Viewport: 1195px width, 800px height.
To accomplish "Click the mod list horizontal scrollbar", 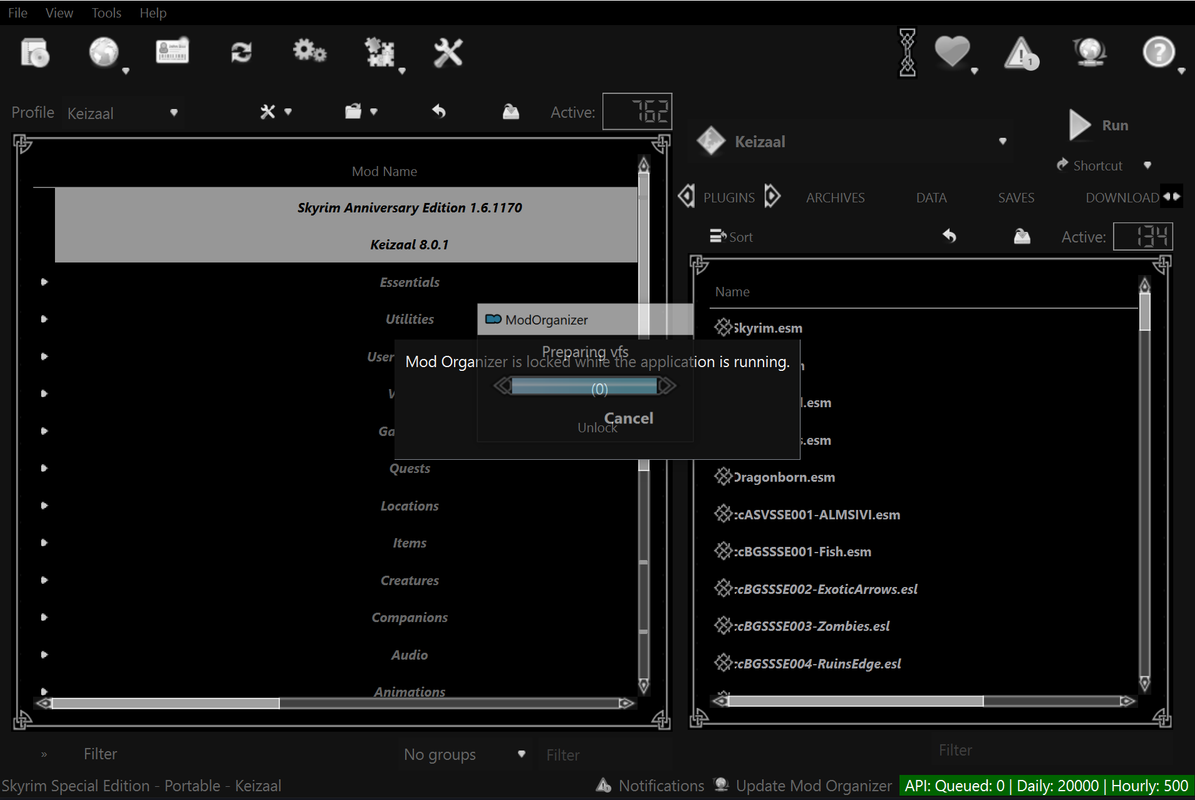I will pos(335,703).
